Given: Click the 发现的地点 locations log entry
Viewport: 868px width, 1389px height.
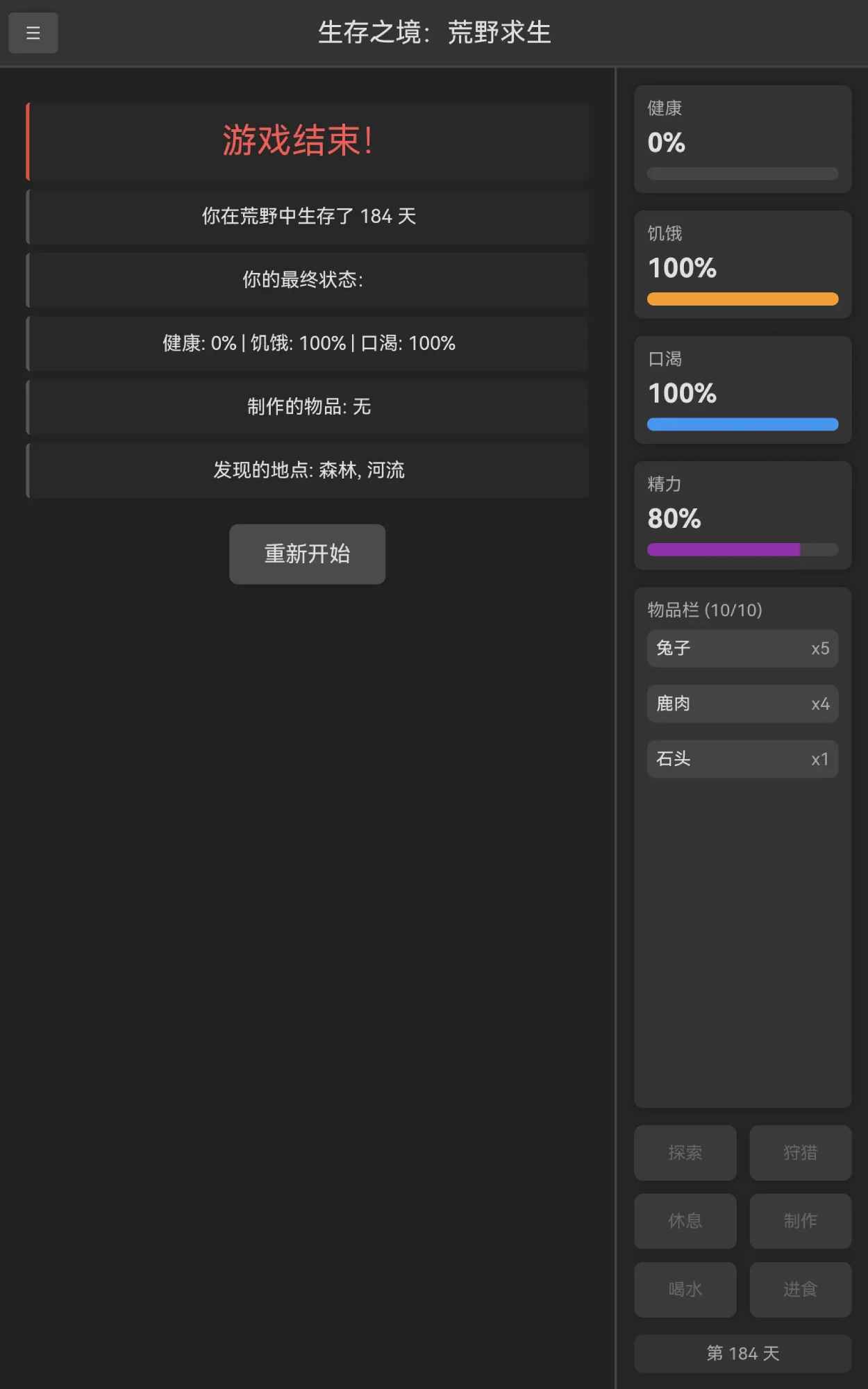Looking at the screenshot, I should click(x=308, y=470).
